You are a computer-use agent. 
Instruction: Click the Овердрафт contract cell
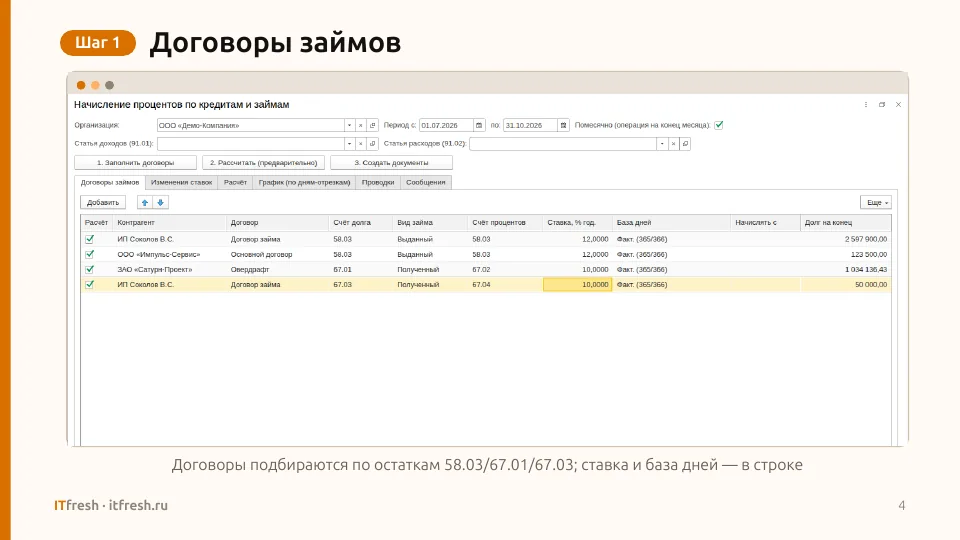pyautogui.click(x=277, y=269)
